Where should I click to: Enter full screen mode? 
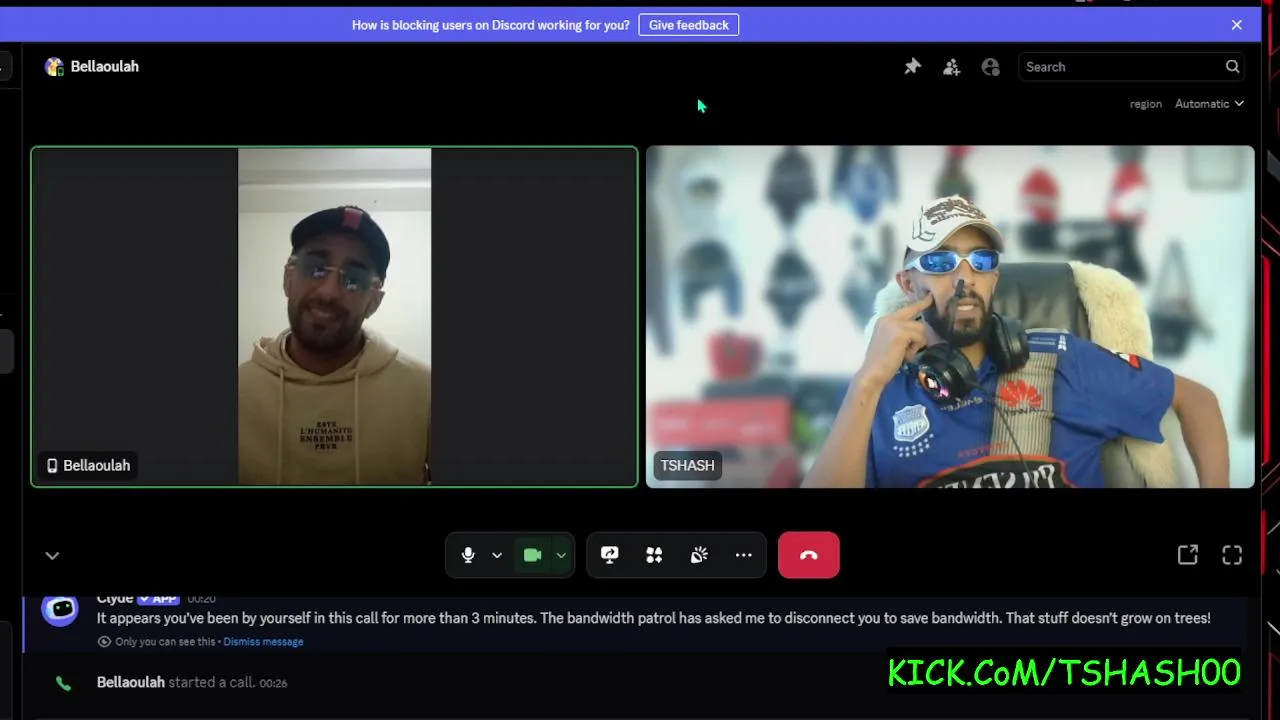tap(1232, 555)
